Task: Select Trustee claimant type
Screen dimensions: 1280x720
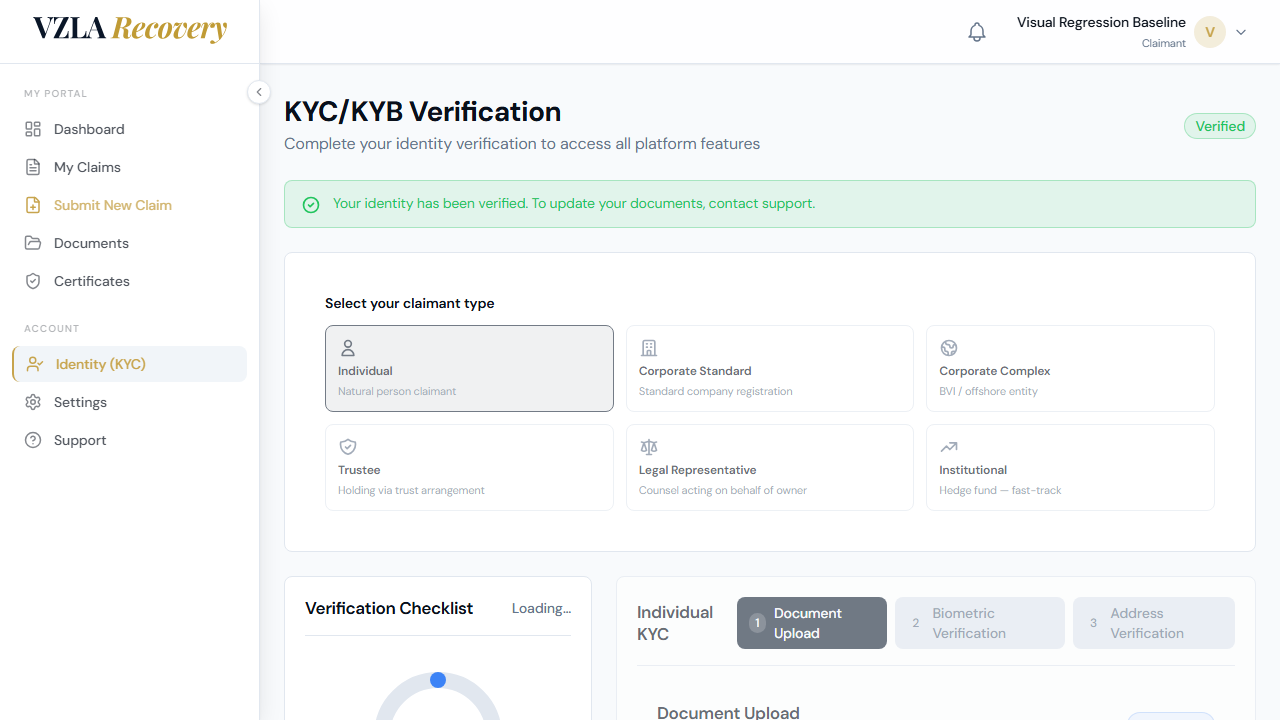Action: pos(469,467)
